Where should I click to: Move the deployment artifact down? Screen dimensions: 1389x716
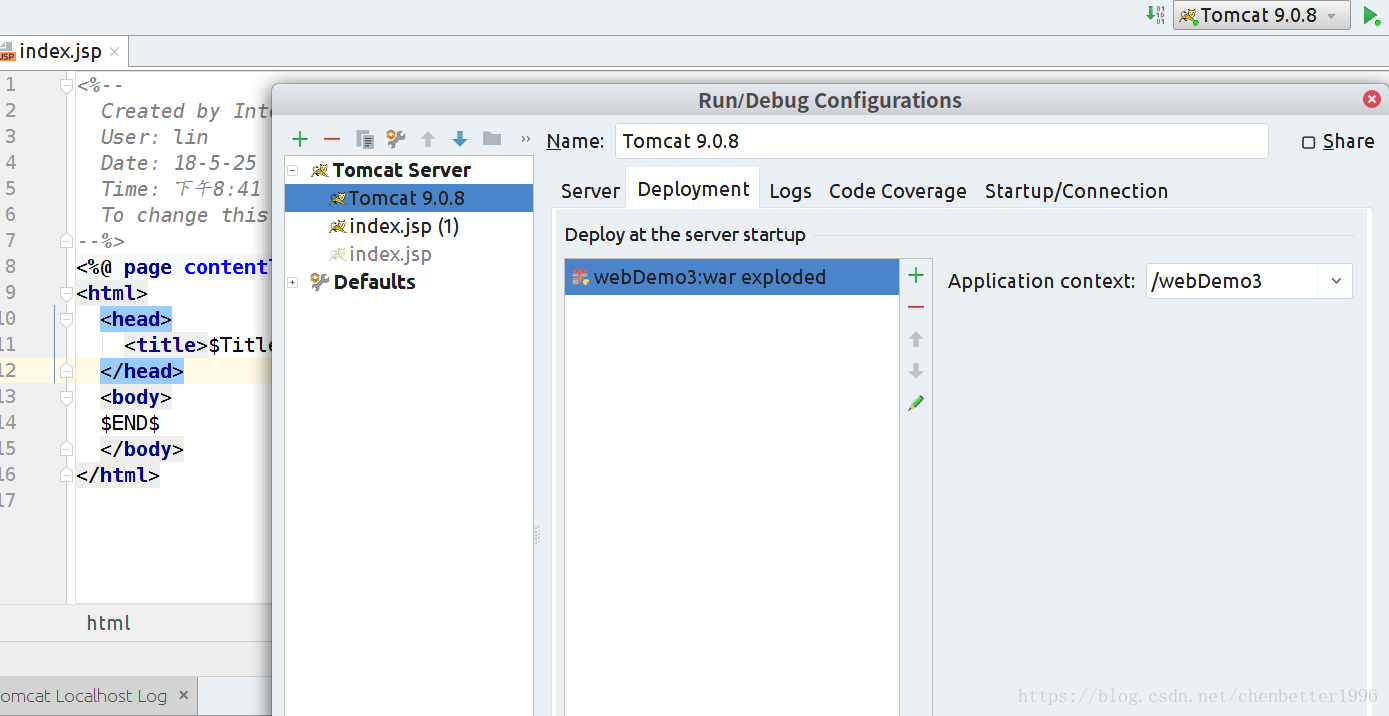pos(916,371)
